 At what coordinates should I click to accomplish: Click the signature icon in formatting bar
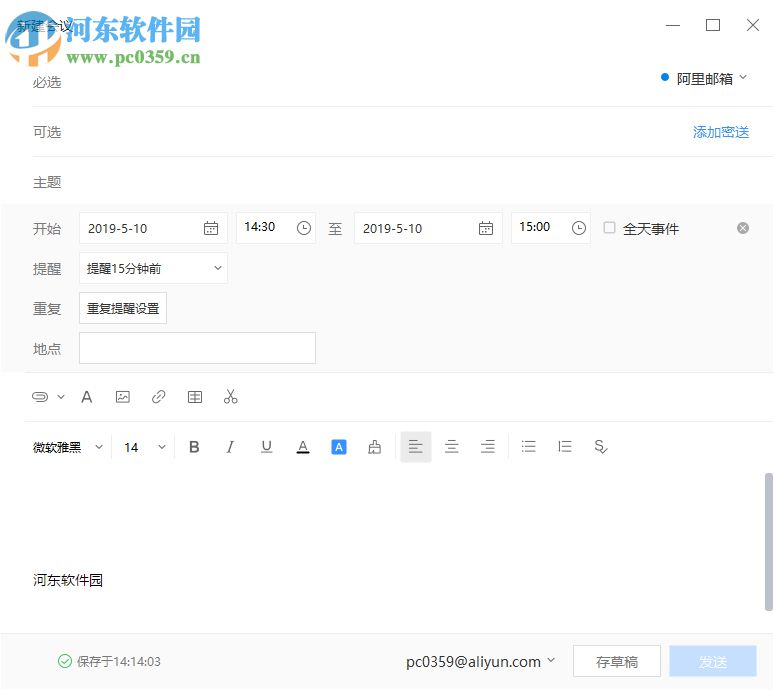tap(601, 447)
